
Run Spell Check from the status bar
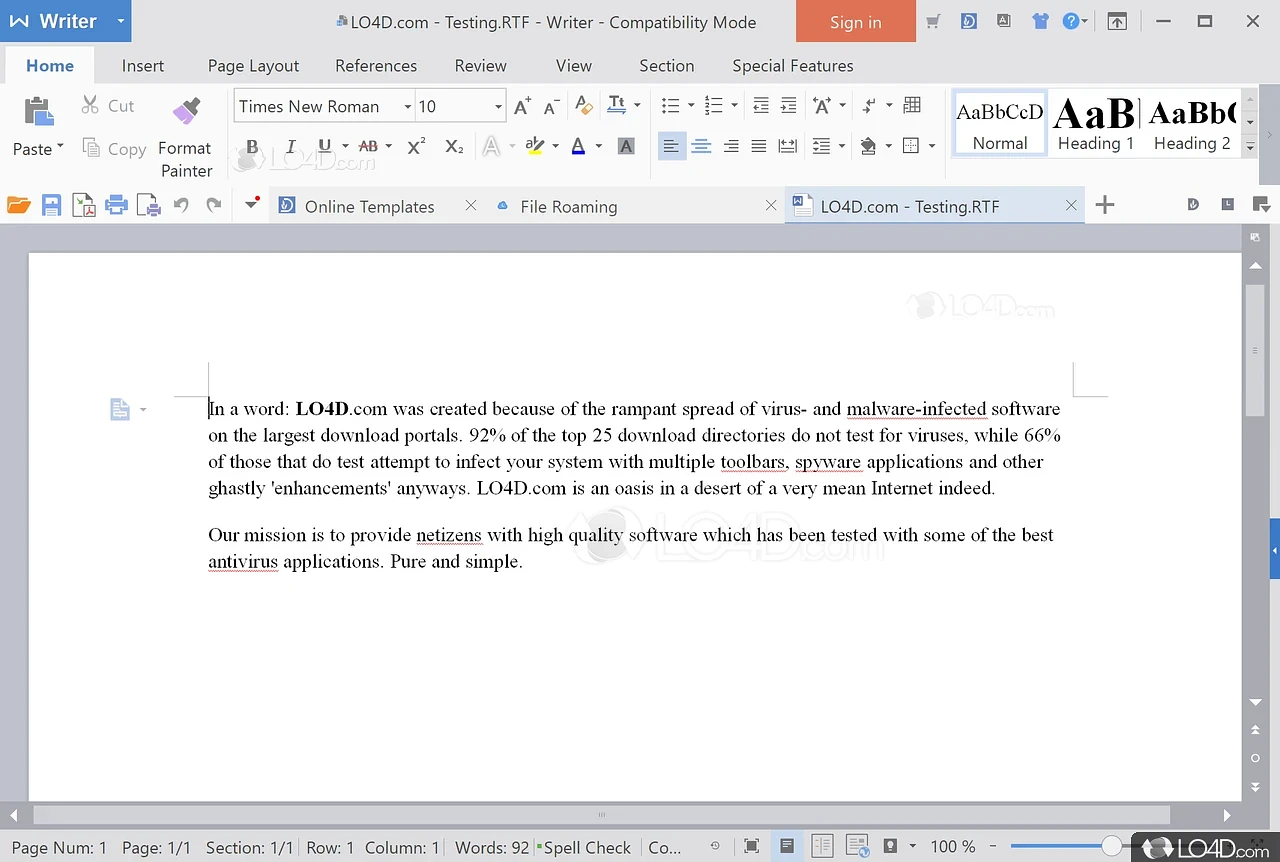(586, 847)
